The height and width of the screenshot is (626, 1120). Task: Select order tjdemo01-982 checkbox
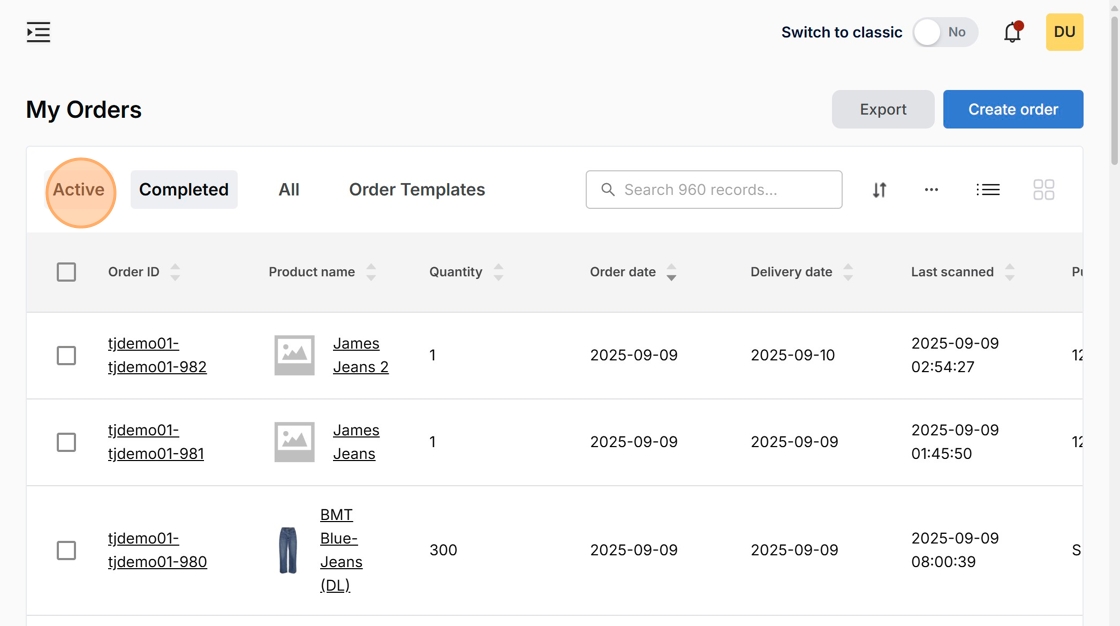tap(66, 355)
